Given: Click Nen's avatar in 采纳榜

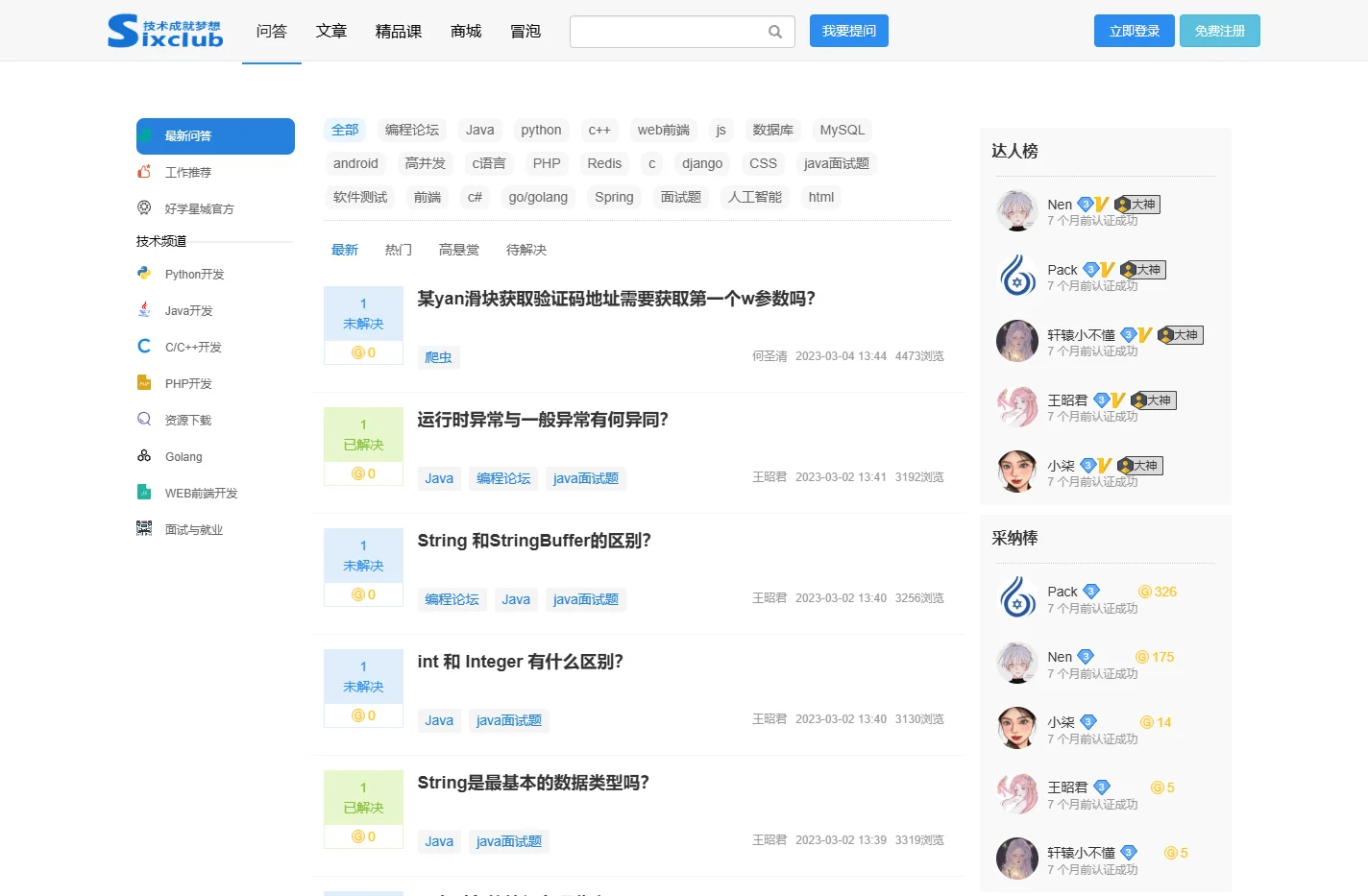Looking at the screenshot, I should tap(1016, 663).
